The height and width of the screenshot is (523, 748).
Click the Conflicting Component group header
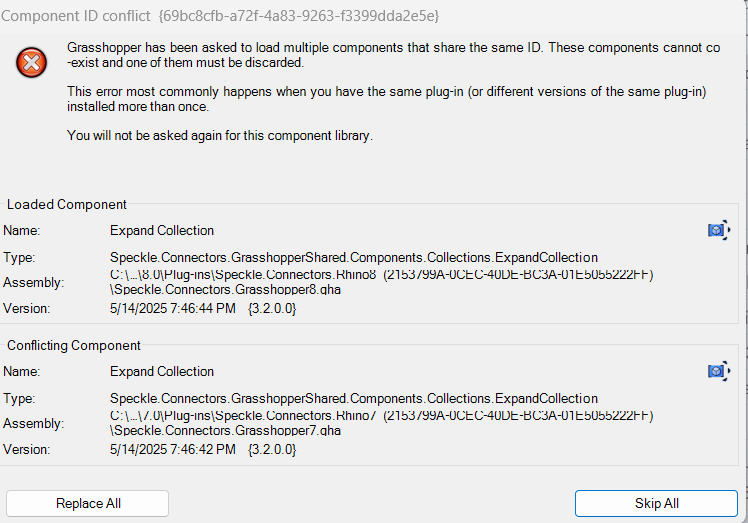73,345
